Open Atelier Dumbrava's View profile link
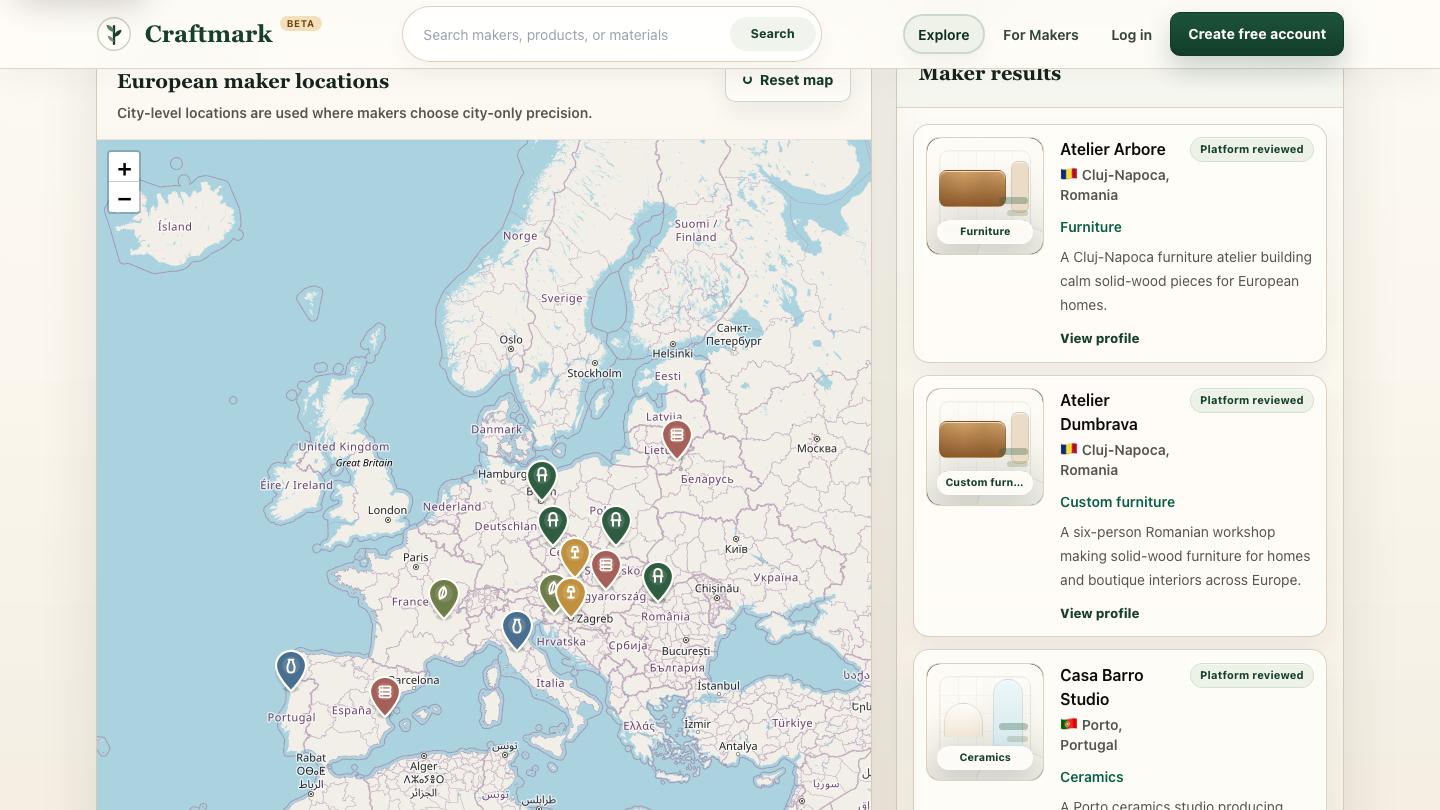 (1100, 613)
